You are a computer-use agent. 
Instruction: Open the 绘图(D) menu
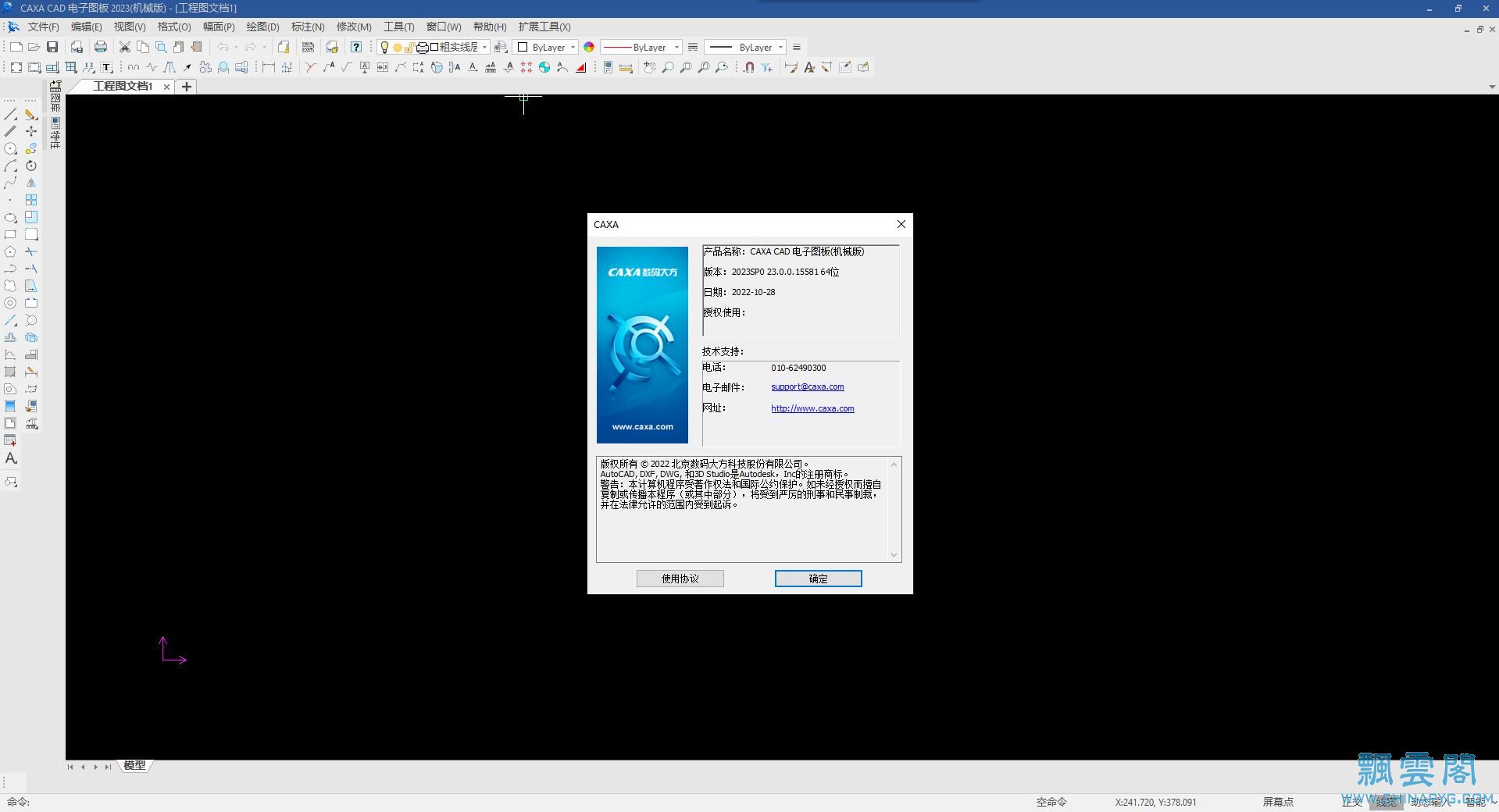[262, 27]
